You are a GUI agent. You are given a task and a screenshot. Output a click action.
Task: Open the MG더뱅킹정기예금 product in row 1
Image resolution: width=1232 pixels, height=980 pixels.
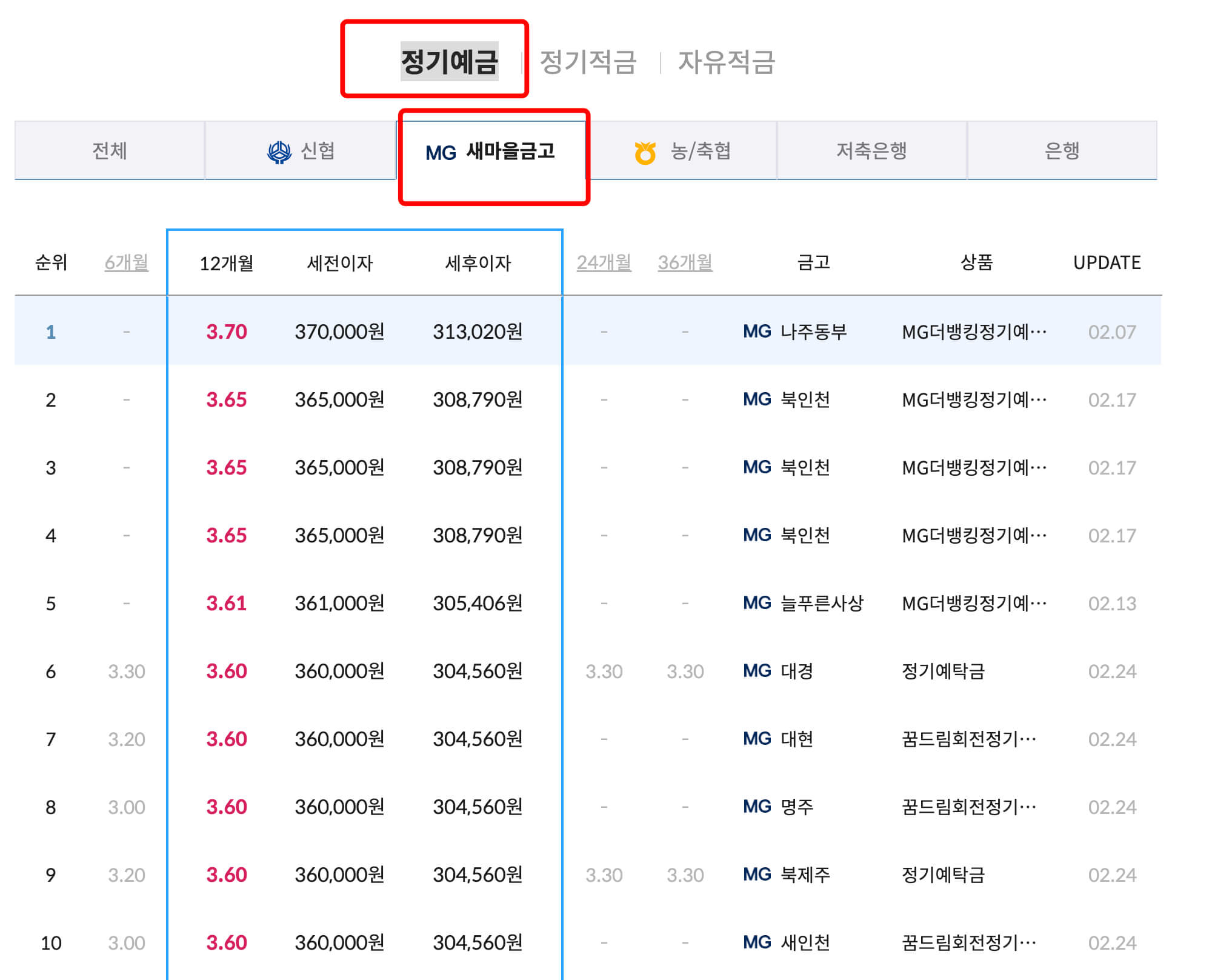[x=974, y=332]
